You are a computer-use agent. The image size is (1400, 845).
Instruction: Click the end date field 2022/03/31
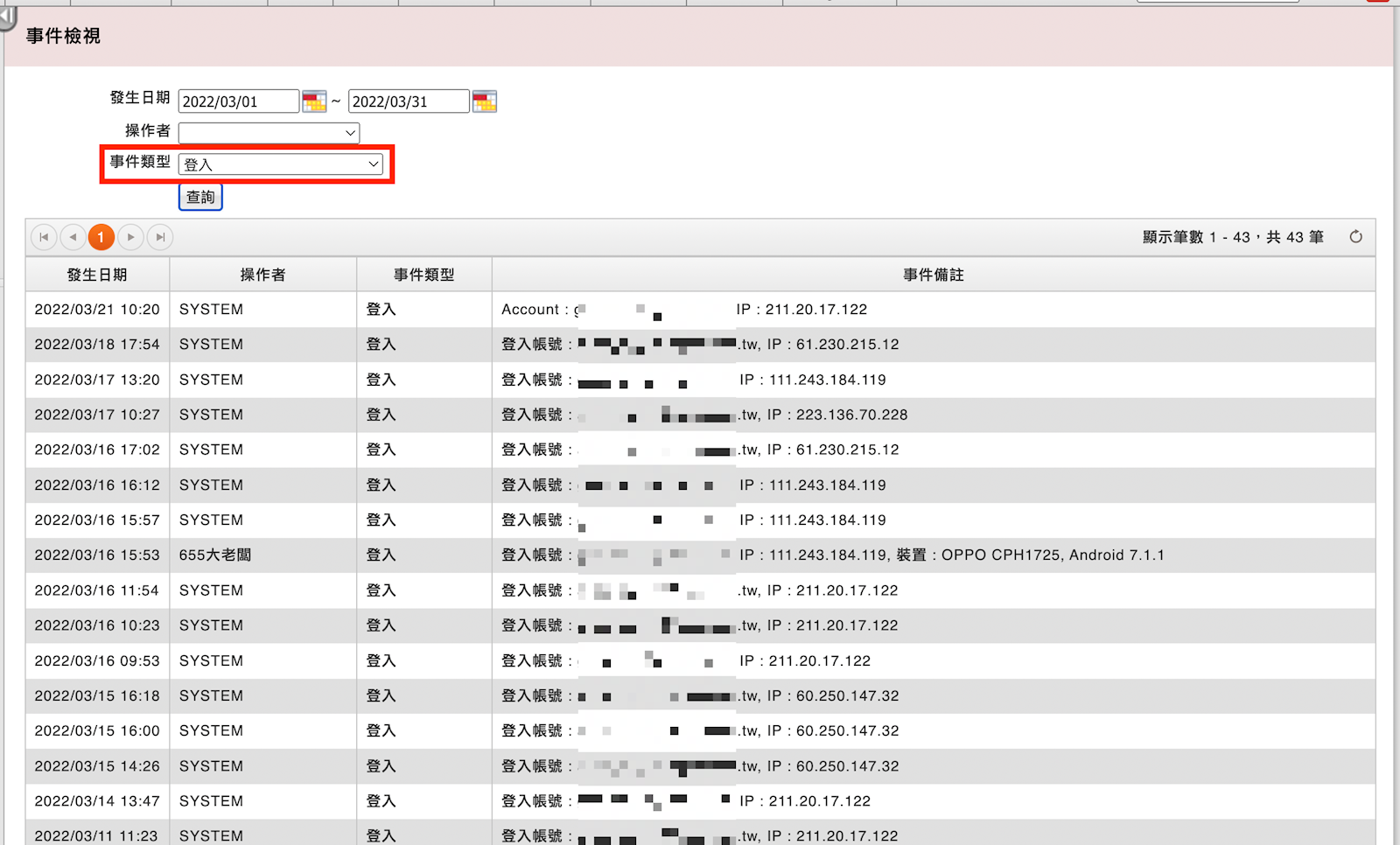click(x=408, y=101)
